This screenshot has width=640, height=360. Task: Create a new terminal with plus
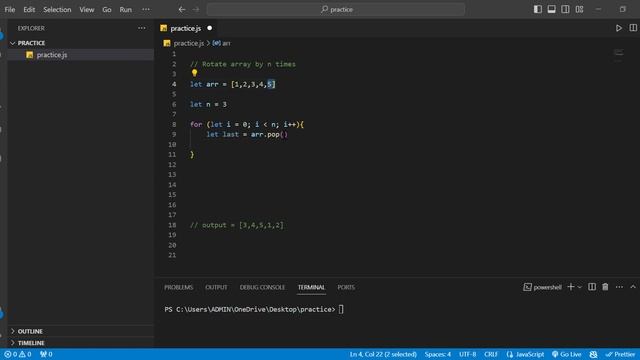coord(571,287)
